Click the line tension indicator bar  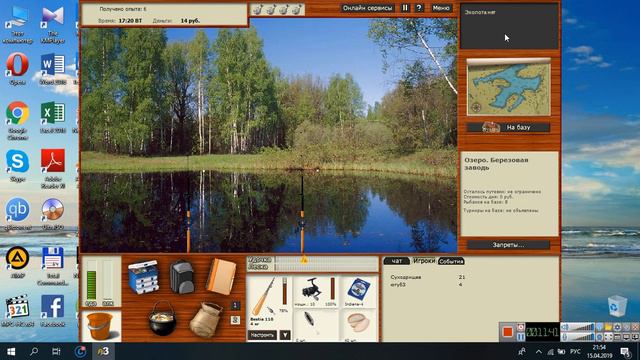[x=327, y=267]
